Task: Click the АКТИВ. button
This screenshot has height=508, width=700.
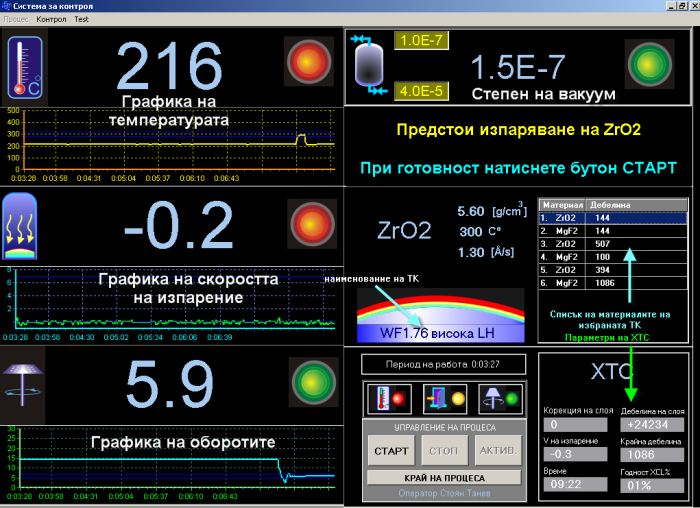Action: click(x=497, y=451)
